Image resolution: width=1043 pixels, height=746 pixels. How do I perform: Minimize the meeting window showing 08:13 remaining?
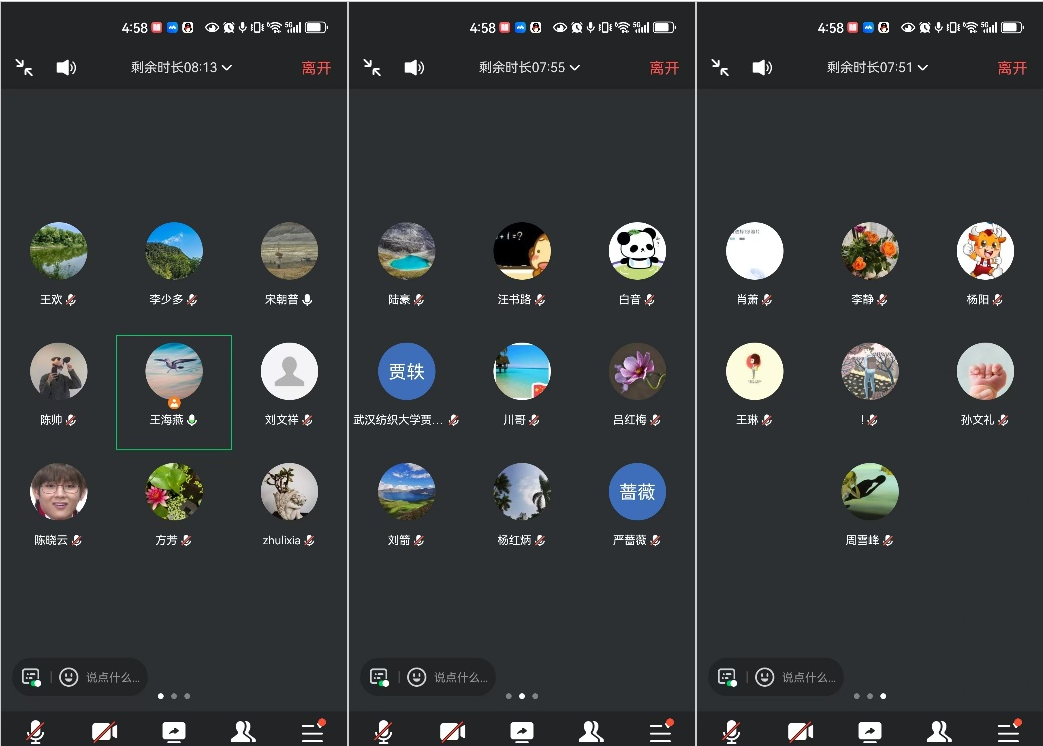pos(24,68)
